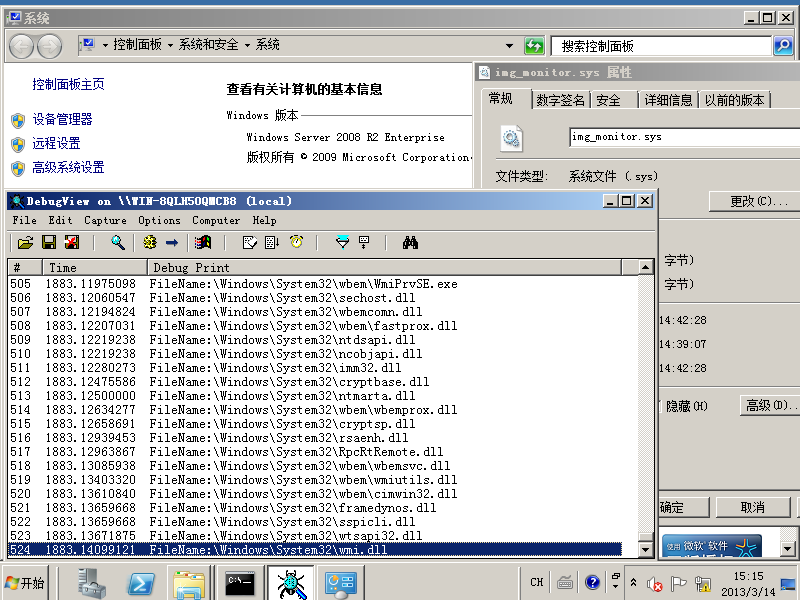Viewport: 800px width, 600px height.
Task: Click the Open log file icon in DebugView
Action: point(25,242)
